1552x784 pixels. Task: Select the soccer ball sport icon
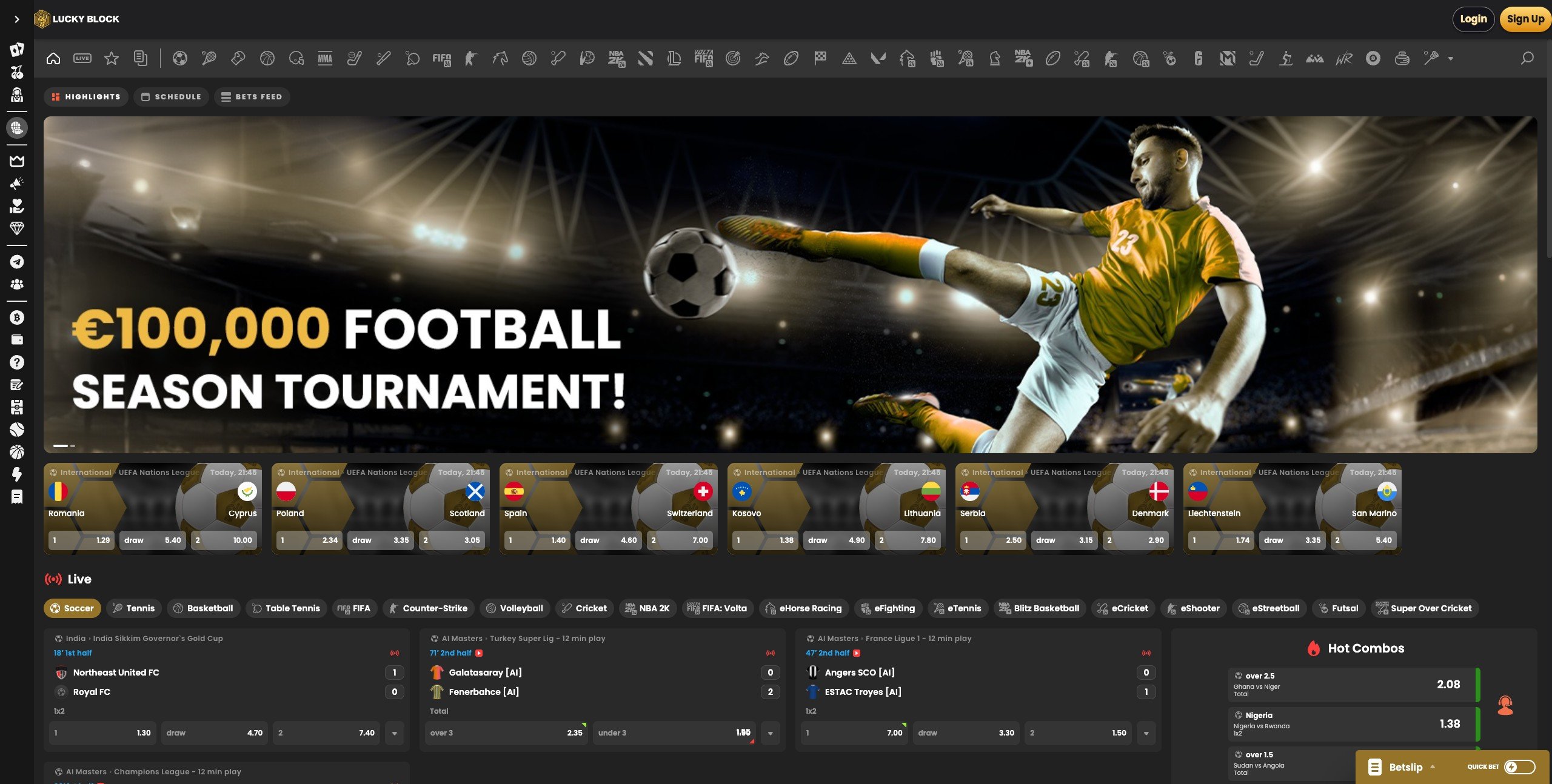pos(180,58)
